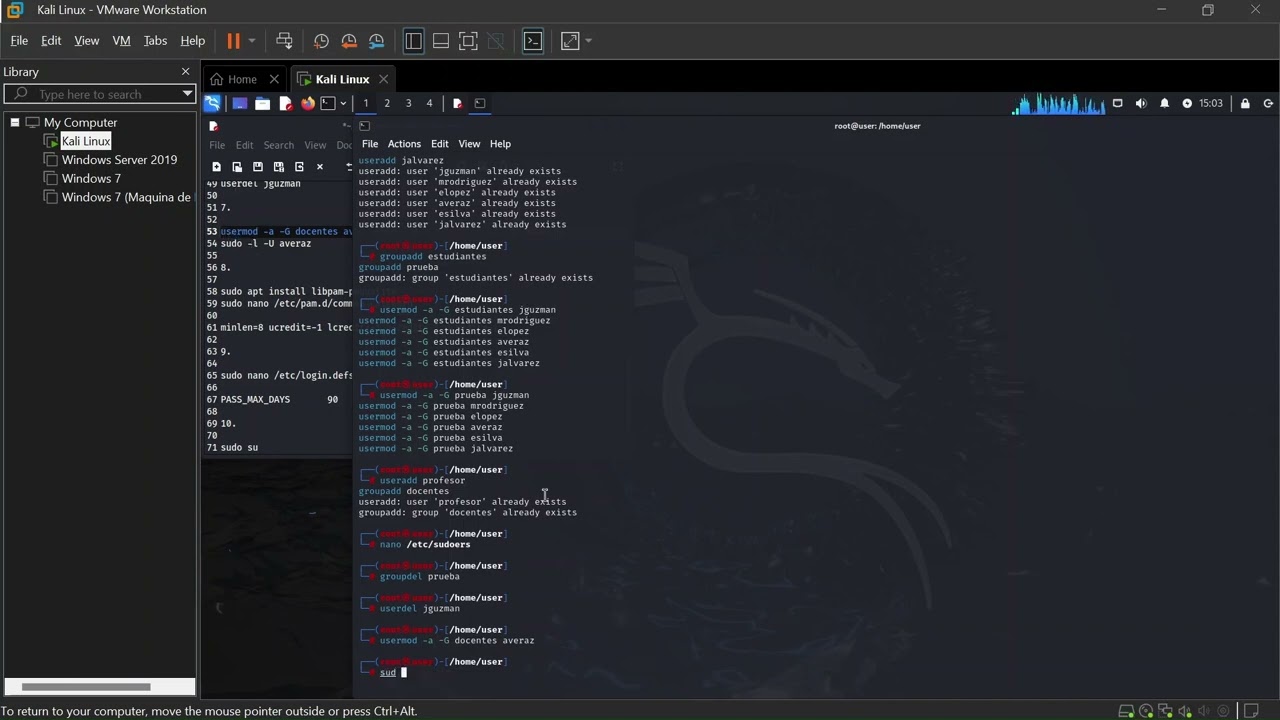Image resolution: width=1280 pixels, height=720 pixels.
Task: Open the library search filter dropdown
Action: click(187, 94)
